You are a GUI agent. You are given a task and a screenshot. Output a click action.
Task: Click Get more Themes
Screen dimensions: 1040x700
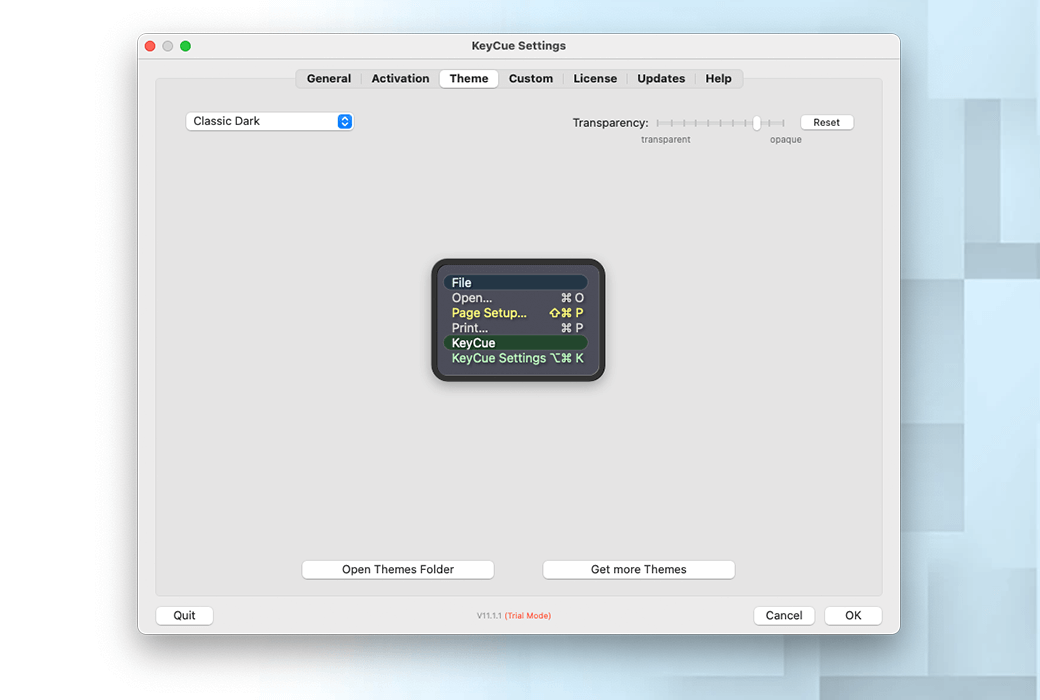pyautogui.click(x=638, y=569)
